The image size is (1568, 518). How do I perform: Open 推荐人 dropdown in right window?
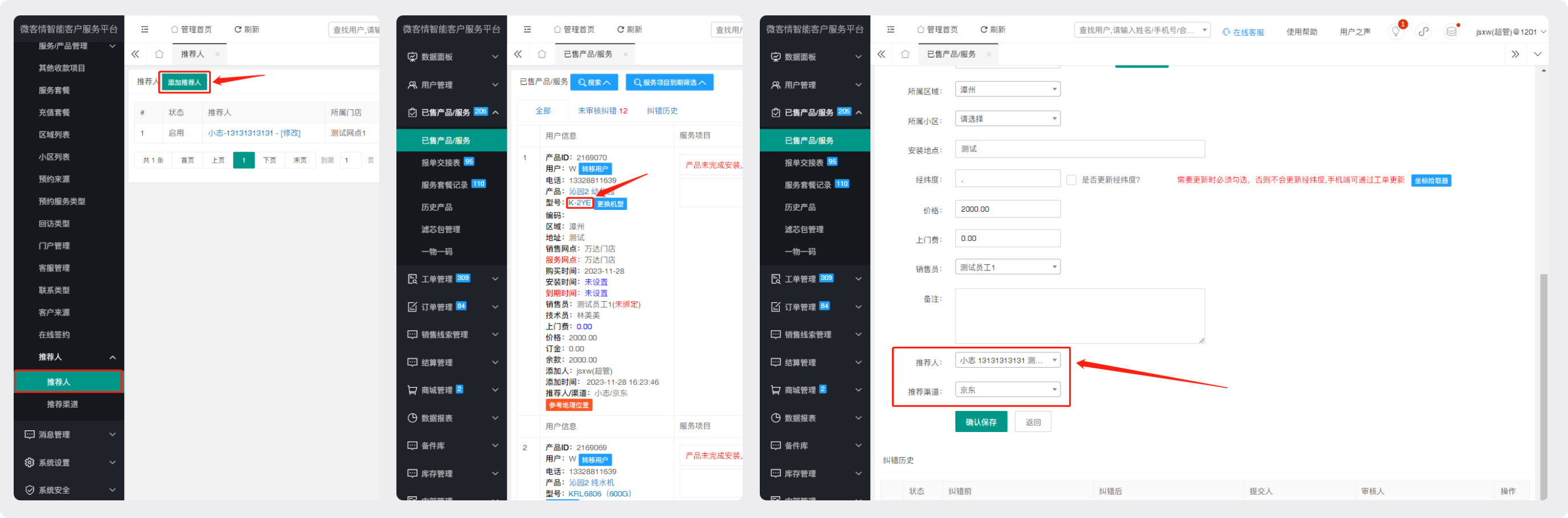point(1008,360)
